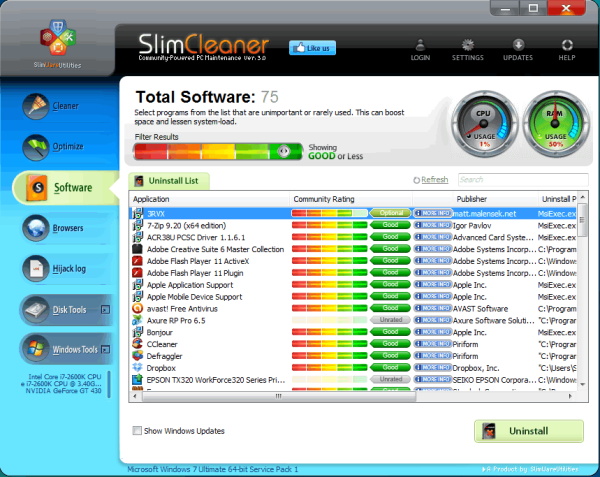The width and height of the screenshot is (600, 477).
Task: Click A Product by SlimWareUtilities link
Action: [530, 469]
